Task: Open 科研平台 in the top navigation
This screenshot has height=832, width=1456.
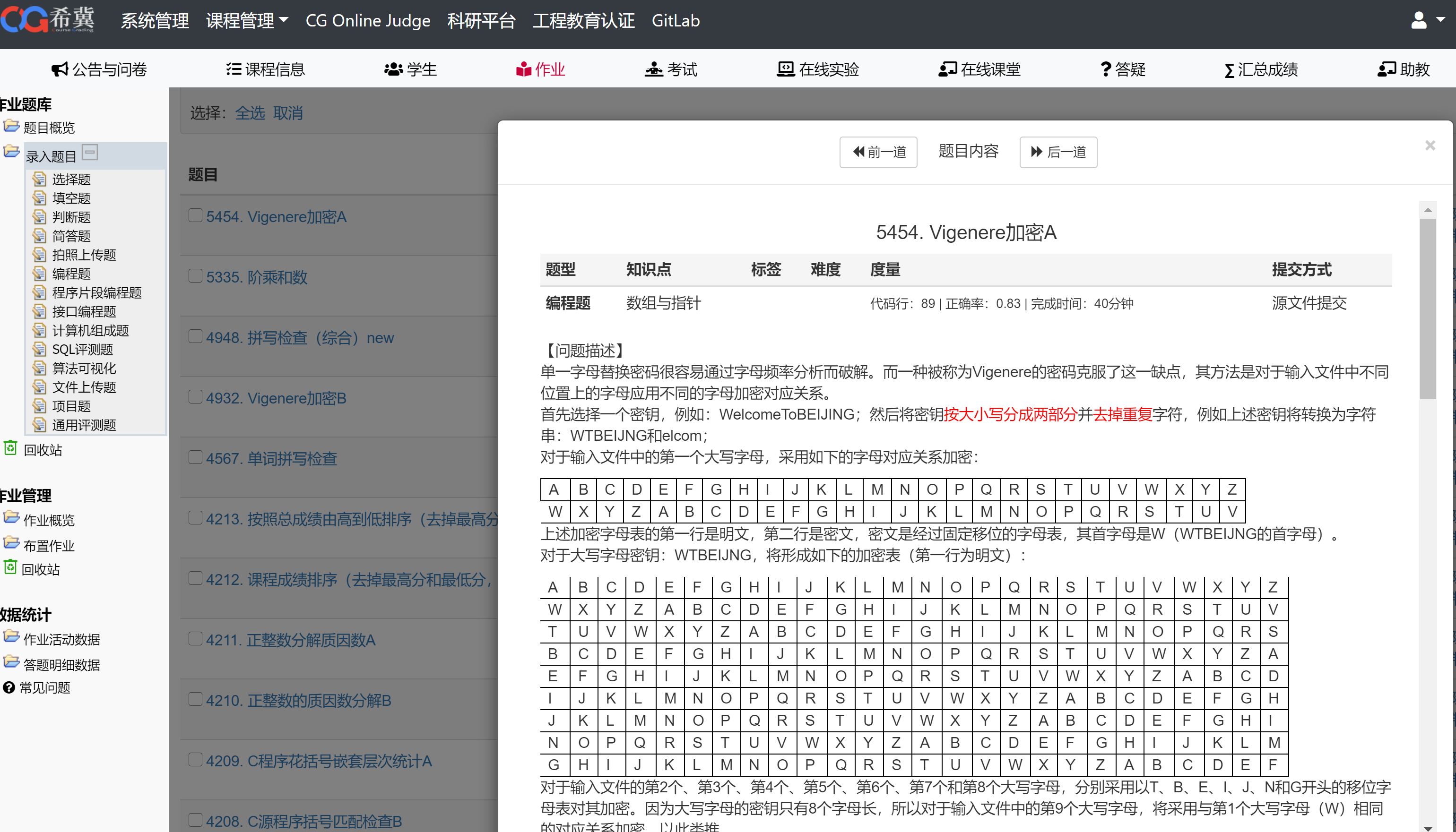Action: (481, 21)
